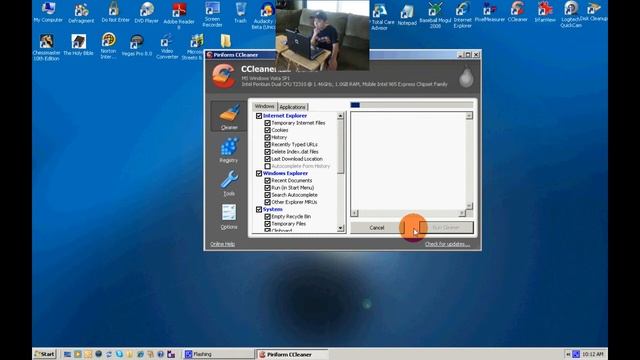Viewport: 640px width, 360px height.
Task: Launch Vegas Pro 8.0 desktop shortcut
Action: (x=137, y=46)
